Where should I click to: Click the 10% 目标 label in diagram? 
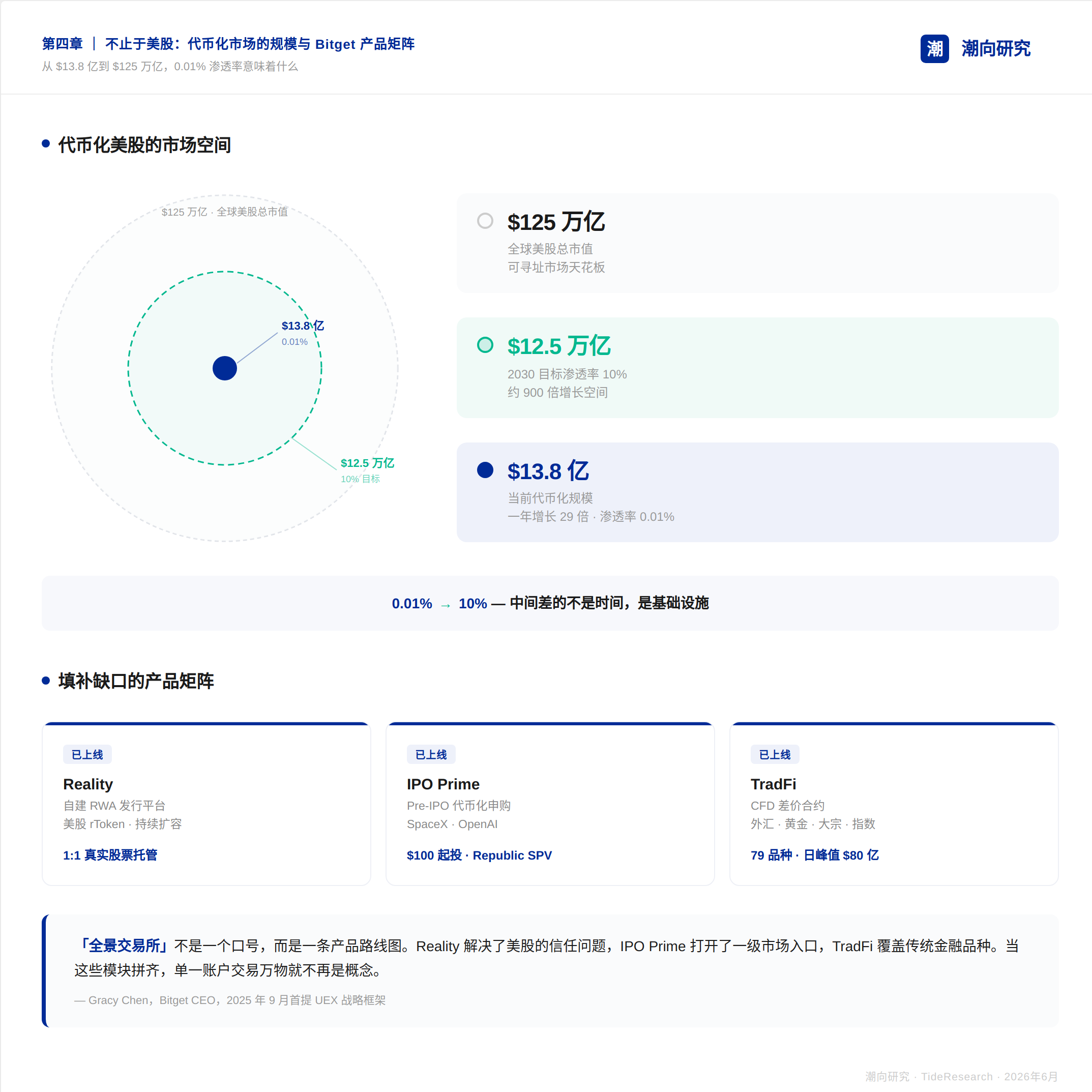coord(360,479)
